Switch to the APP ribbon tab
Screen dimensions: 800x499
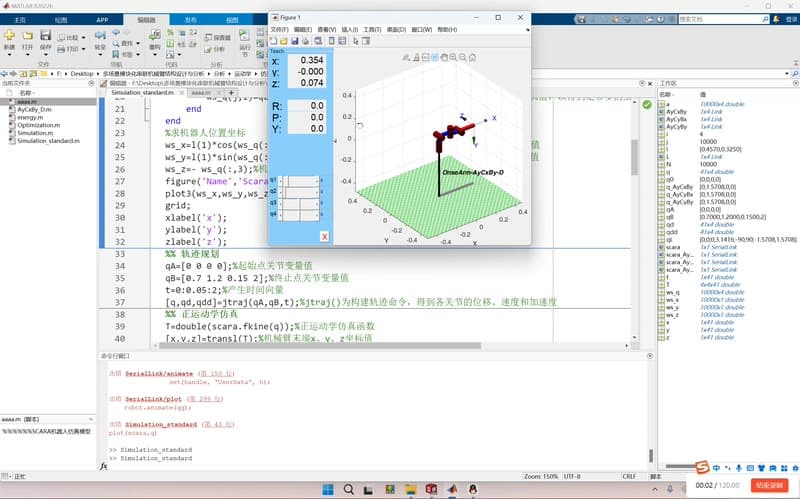[x=102, y=20]
